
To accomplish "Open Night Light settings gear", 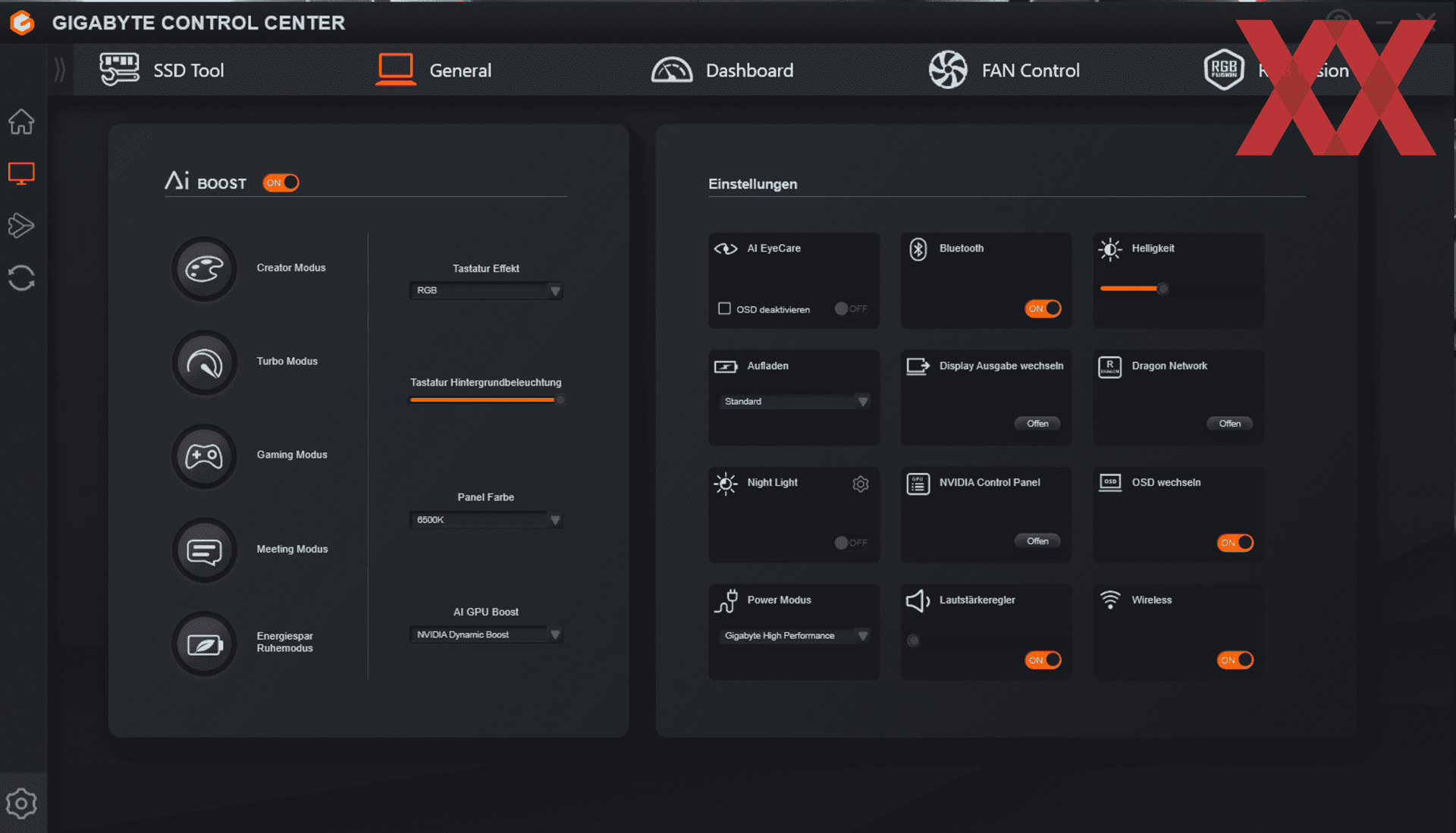I will [861, 484].
